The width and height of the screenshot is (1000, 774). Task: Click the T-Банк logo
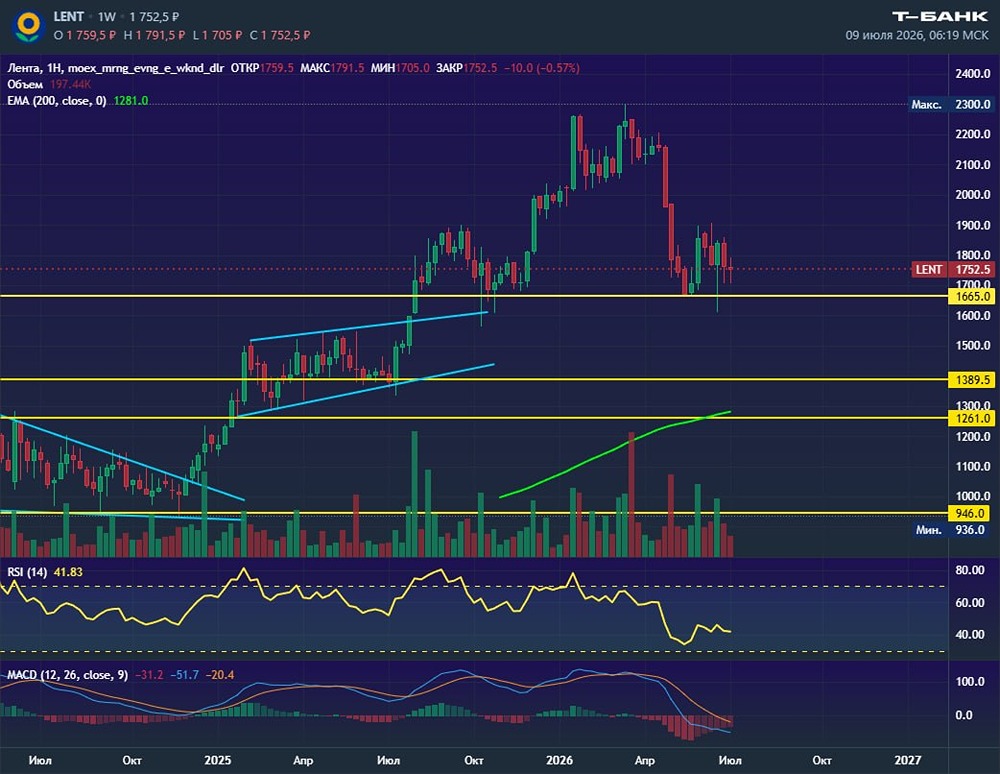(940, 16)
